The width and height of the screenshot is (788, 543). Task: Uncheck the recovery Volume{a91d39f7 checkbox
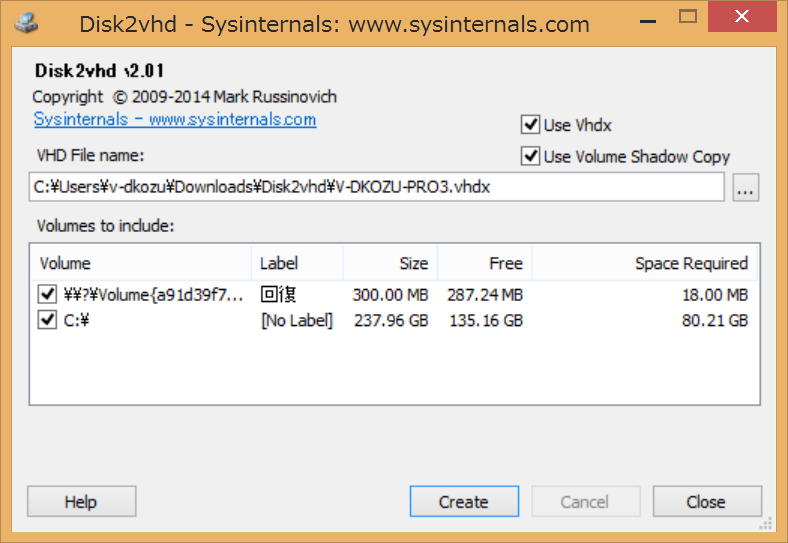pyautogui.click(x=46, y=295)
